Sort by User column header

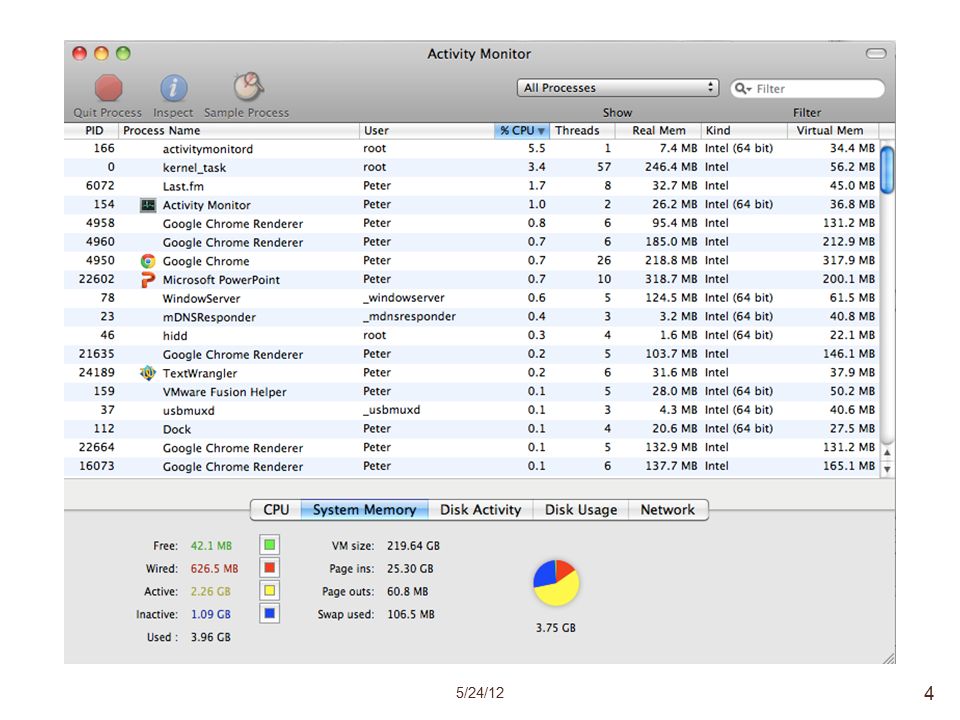click(427, 130)
